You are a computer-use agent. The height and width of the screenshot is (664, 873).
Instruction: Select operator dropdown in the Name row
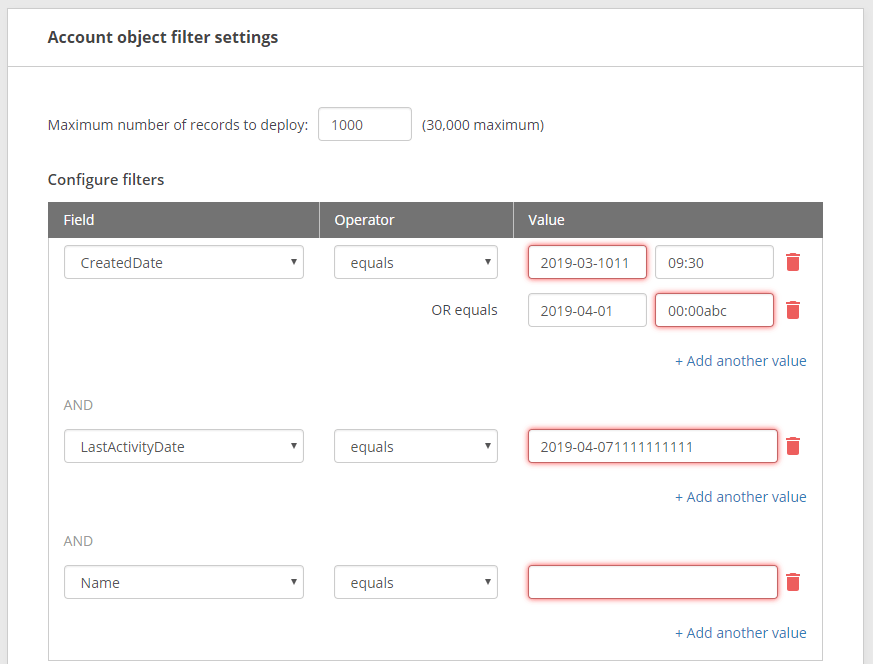pos(415,583)
